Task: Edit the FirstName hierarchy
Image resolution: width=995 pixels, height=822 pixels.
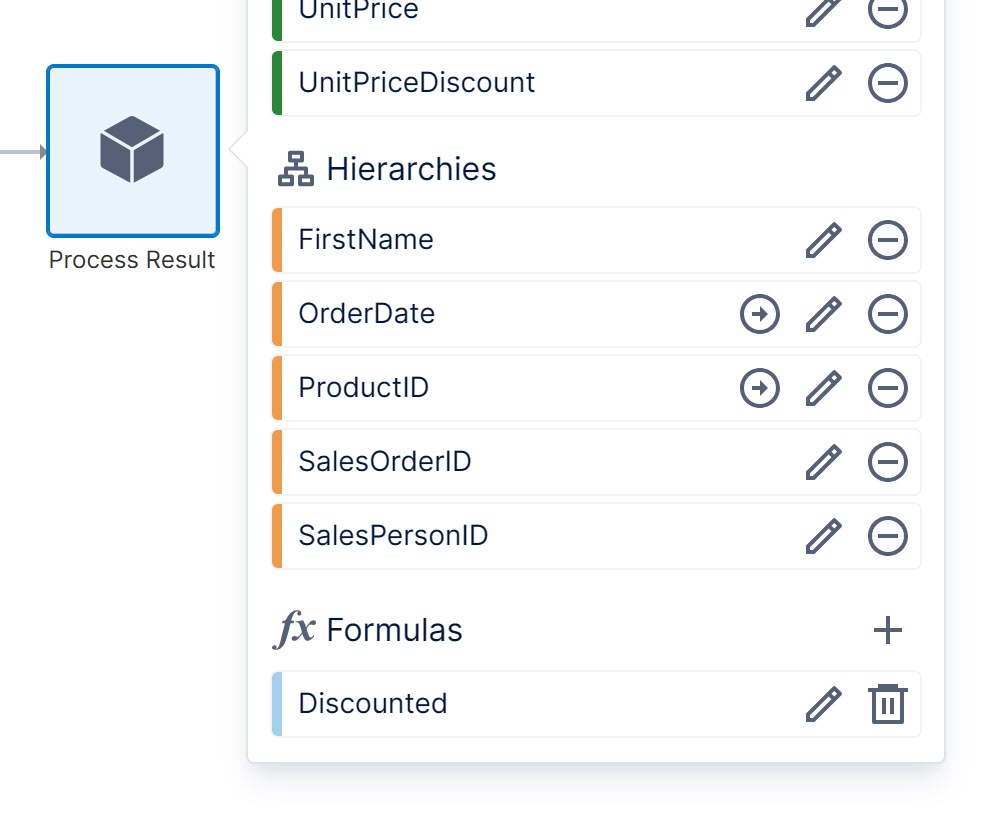Action: tap(822, 240)
